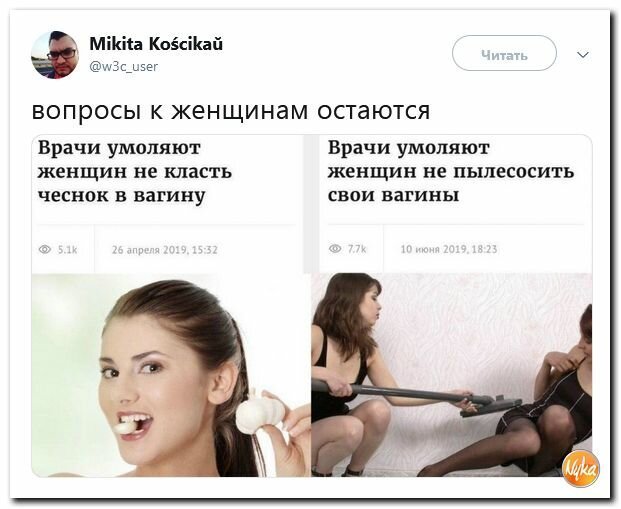Click the eye views icon showing 7.7k
This screenshot has width=621, height=509.
tap(335, 248)
